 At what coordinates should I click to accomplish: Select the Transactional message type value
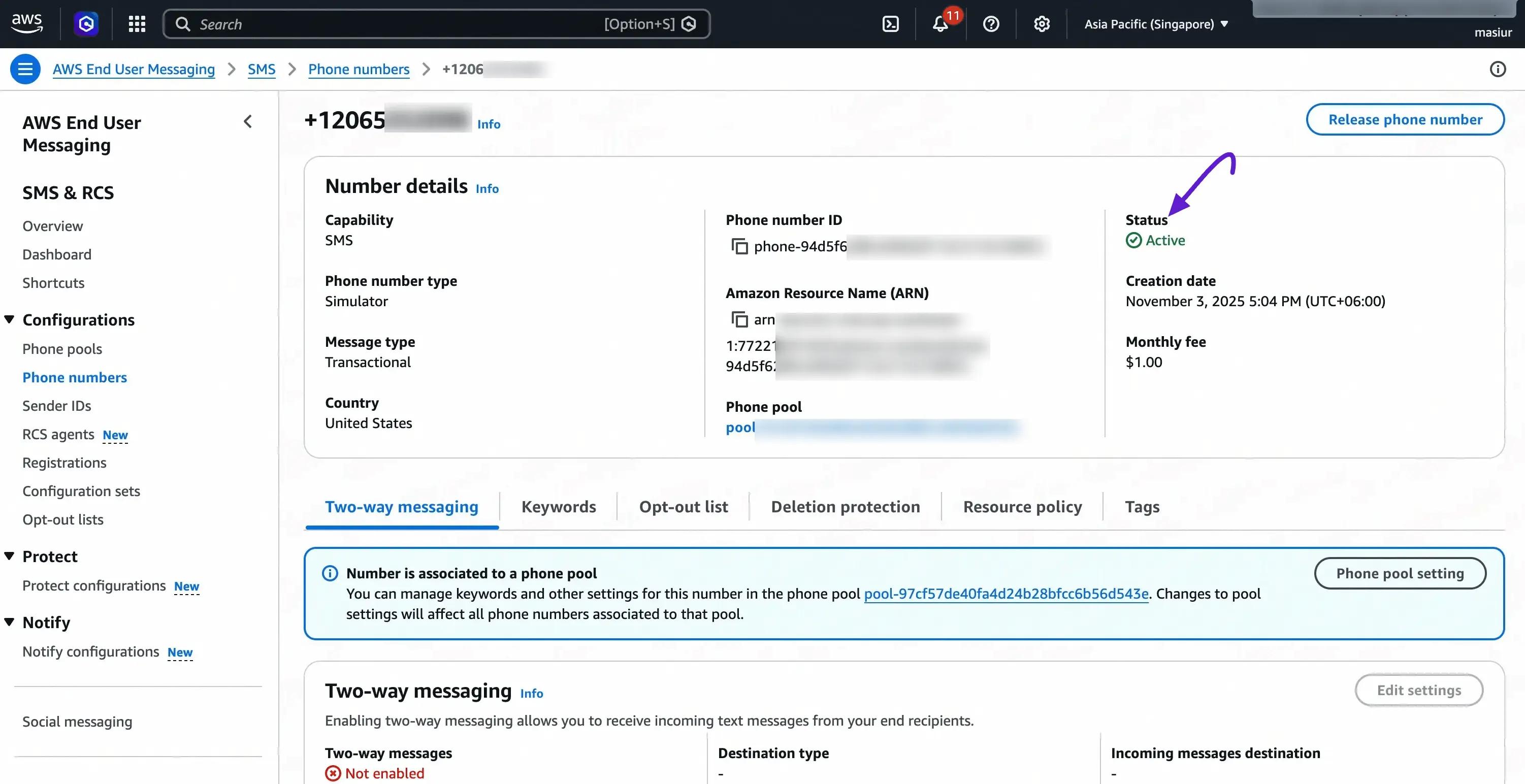(368, 362)
